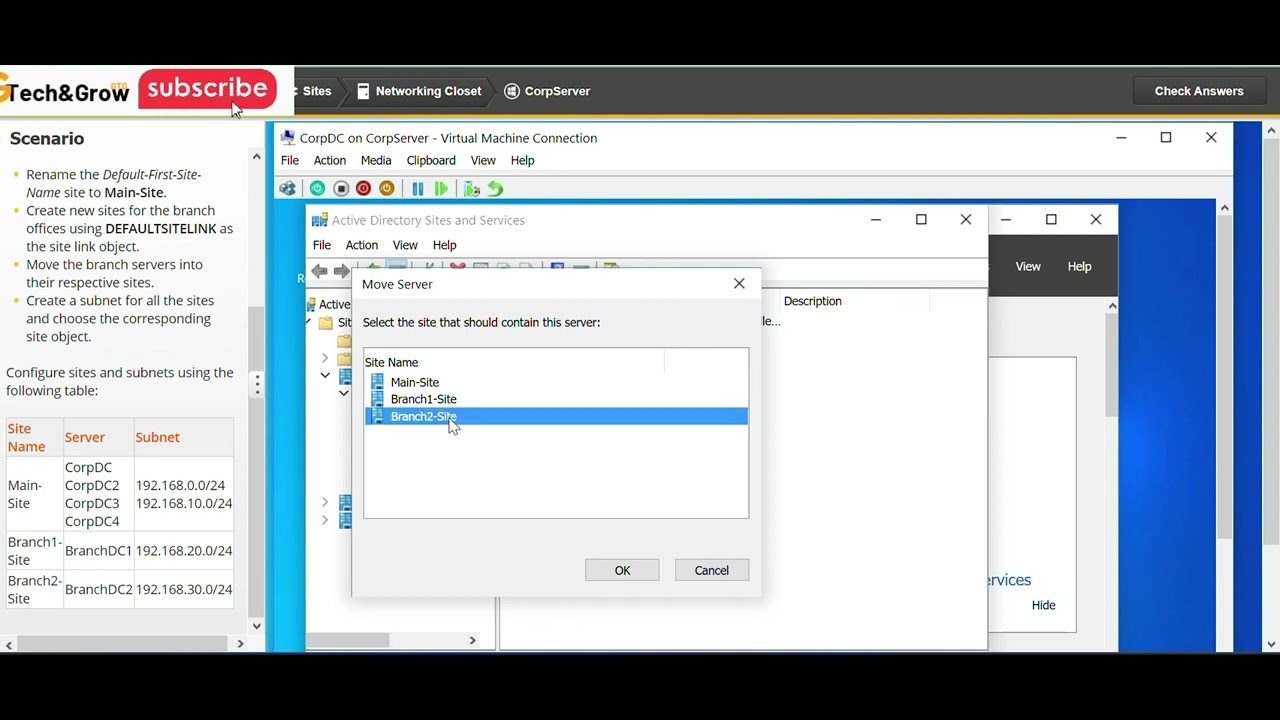
Task: Open View menu in the dark background window
Action: pos(1028,266)
